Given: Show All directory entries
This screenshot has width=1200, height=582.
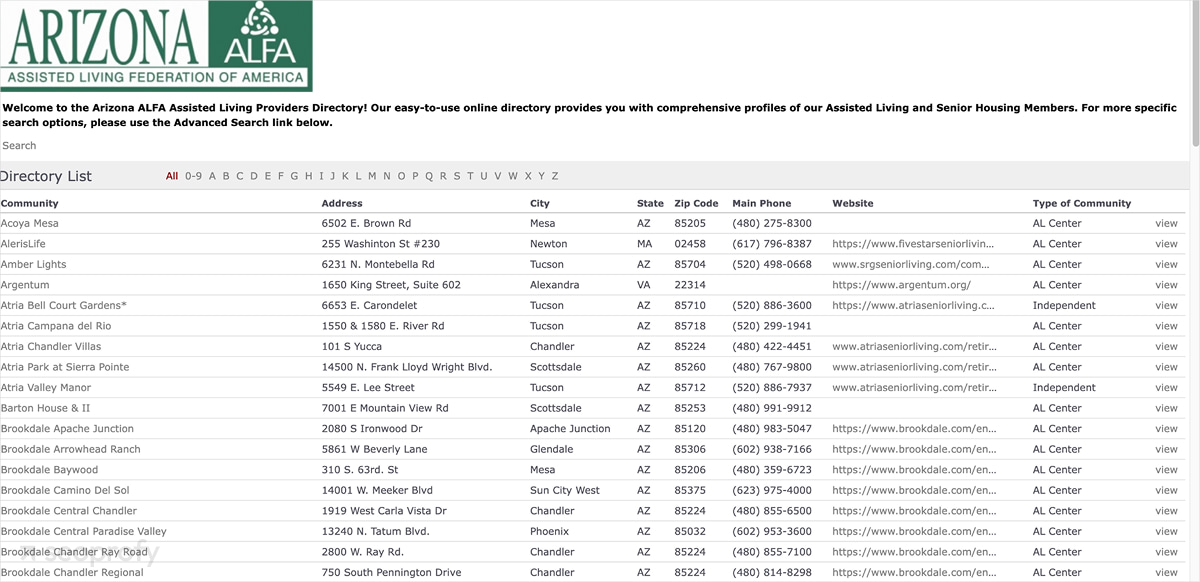Looking at the screenshot, I should (x=172, y=176).
